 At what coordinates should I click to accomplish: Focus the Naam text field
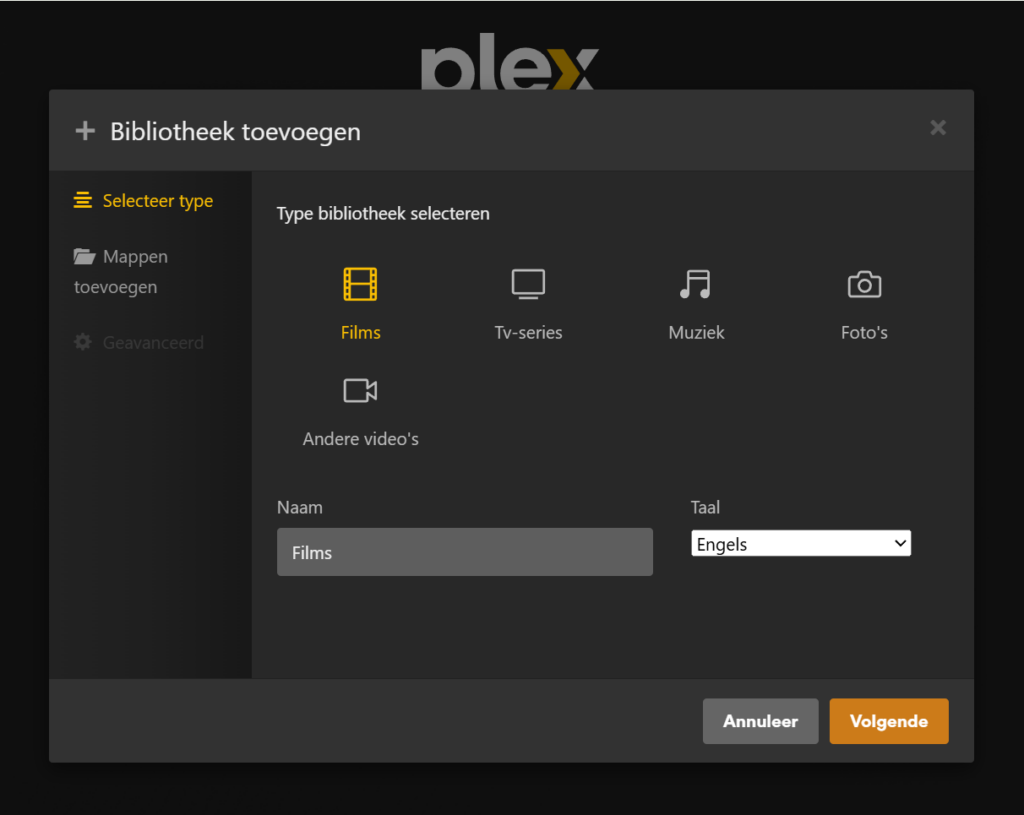tap(464, 552)
